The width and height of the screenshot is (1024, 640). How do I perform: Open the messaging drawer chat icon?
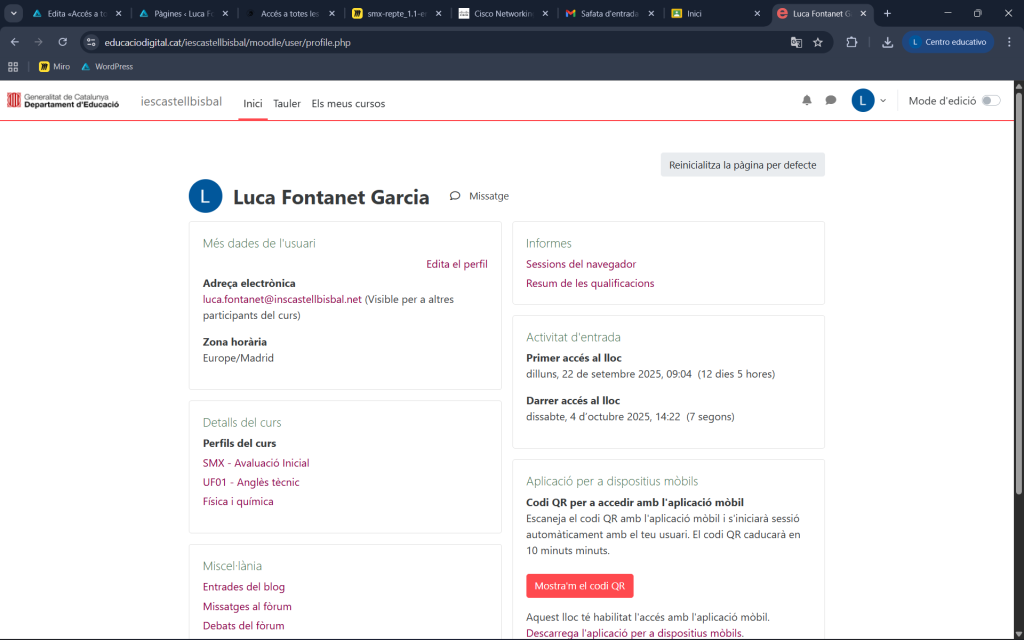(x=830, y=101)
